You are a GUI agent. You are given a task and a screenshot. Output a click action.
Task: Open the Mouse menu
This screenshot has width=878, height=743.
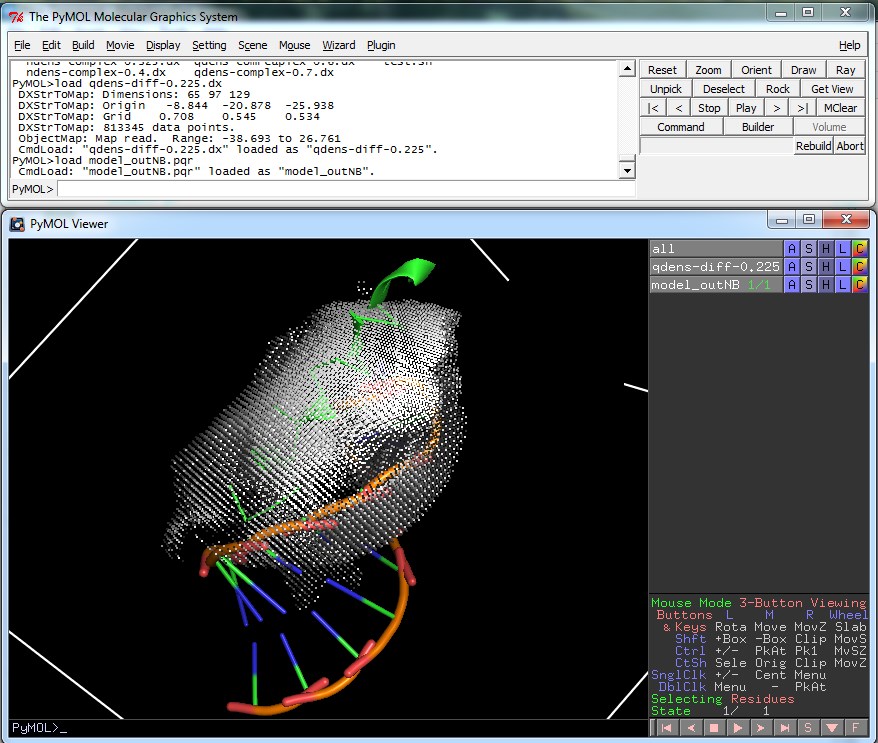295,45
